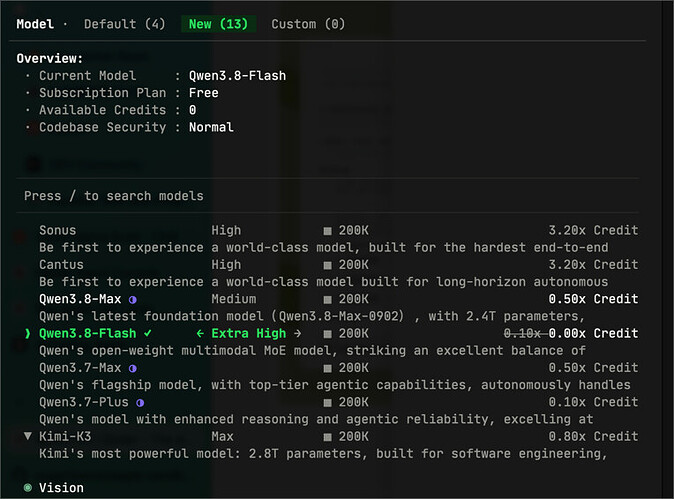Decrease reasoning level with left arrow
This screenshot has width=674, height=499.
(x=200, y=334)
